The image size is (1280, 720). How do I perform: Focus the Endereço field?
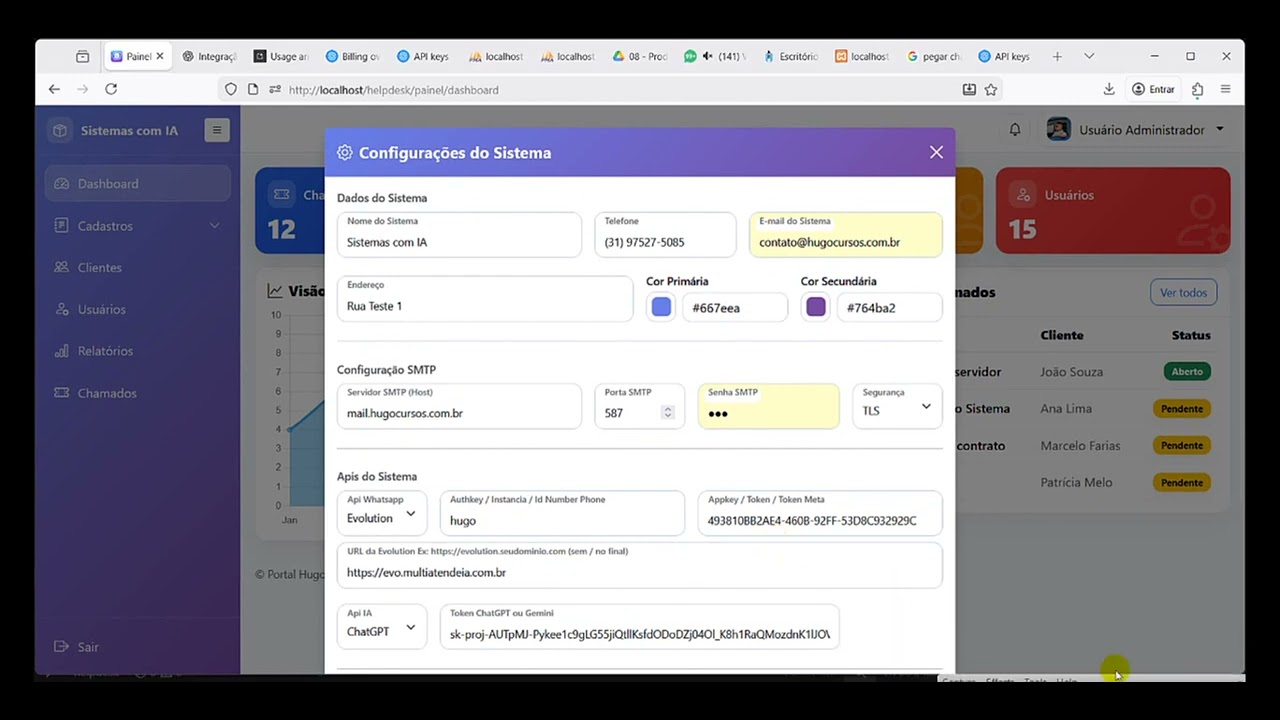click(x=485, y=299)
